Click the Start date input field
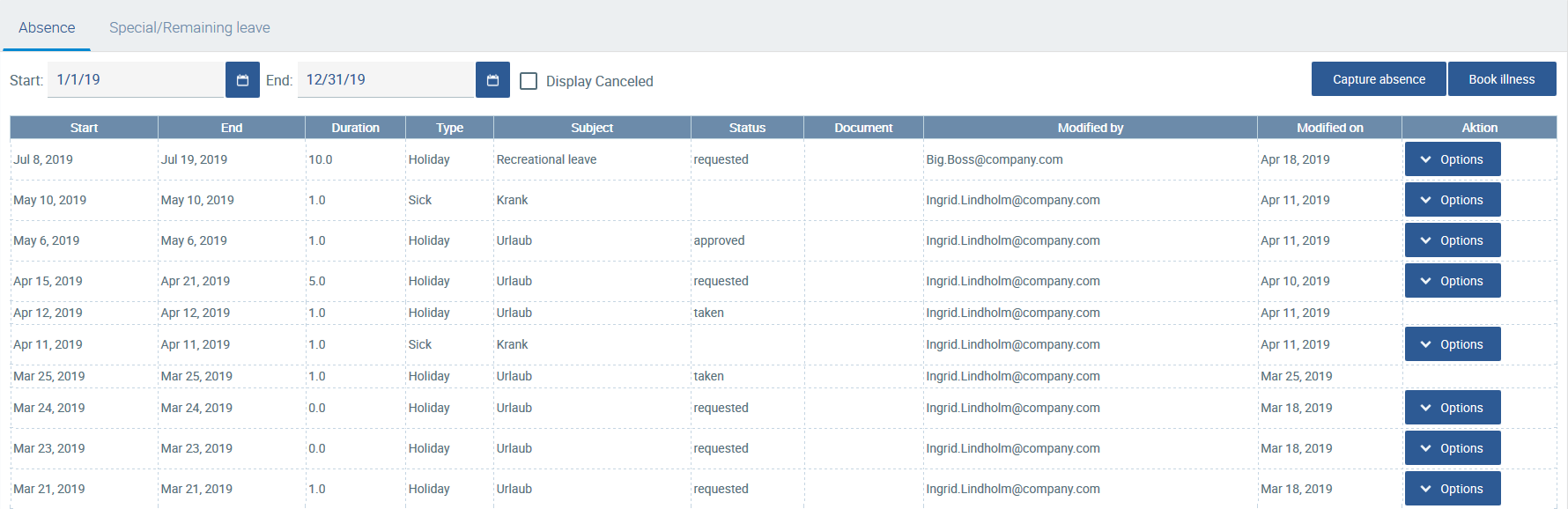The height and width of the screenshot is (509, 1568). [136, 80]
